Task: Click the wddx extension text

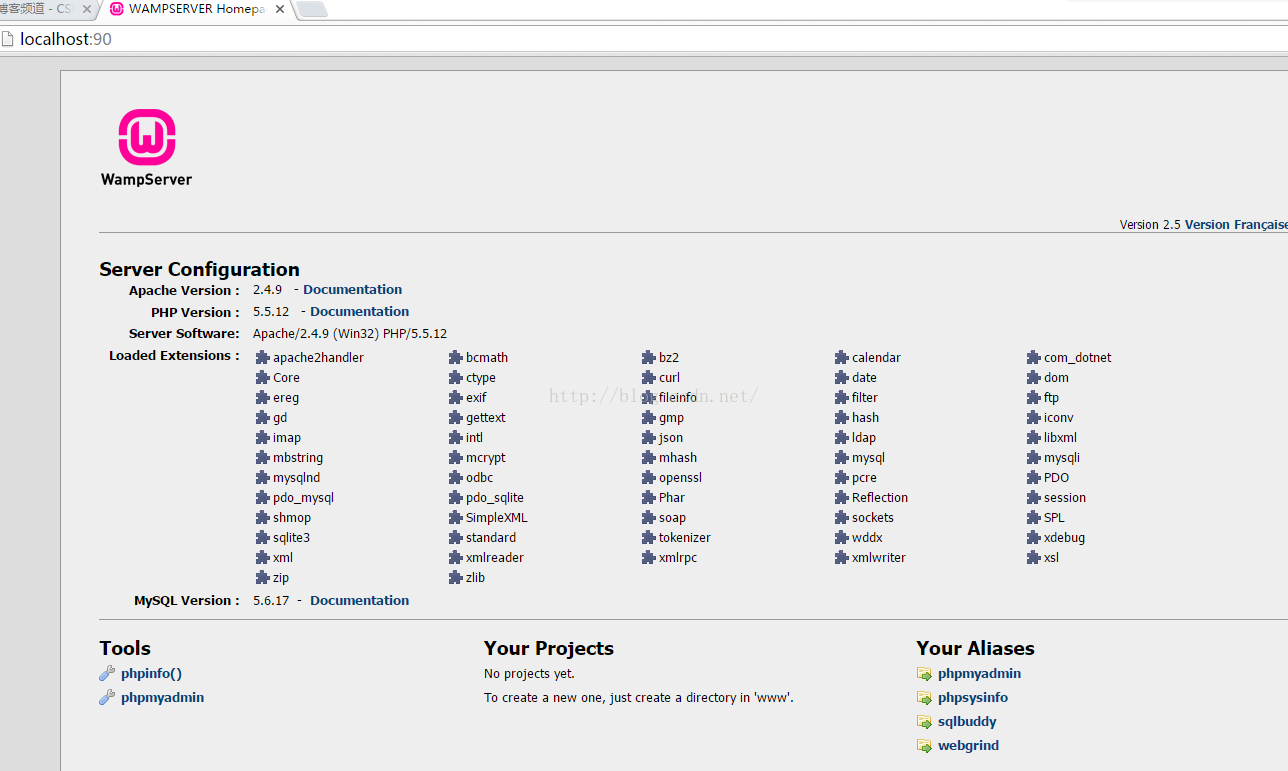Action: point(867,537)
